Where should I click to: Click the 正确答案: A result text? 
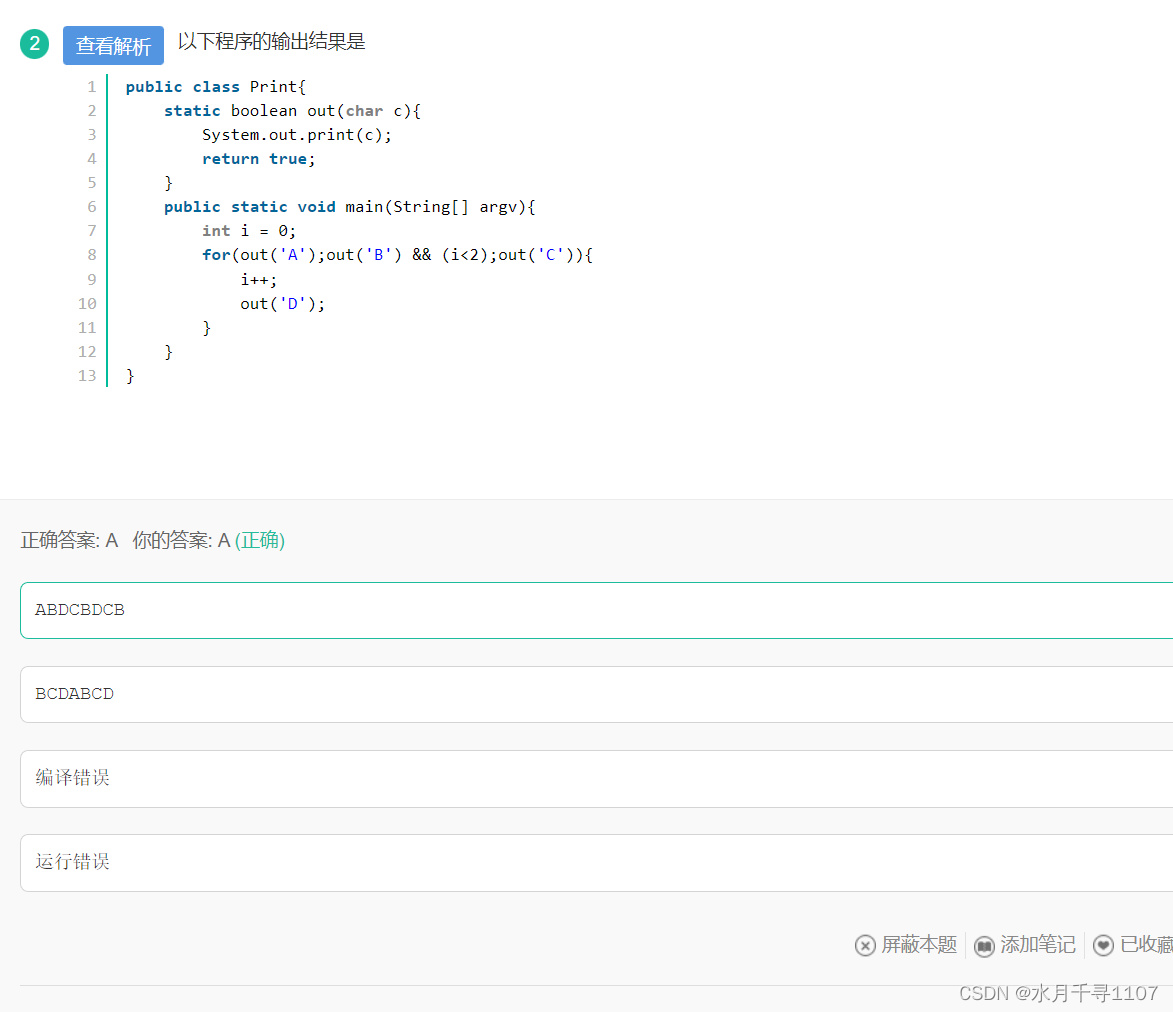tap(69, 541)
